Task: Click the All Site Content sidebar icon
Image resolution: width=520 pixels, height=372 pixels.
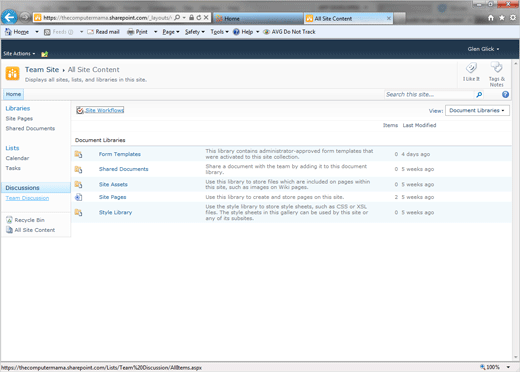Action: (x=9, y=230)
